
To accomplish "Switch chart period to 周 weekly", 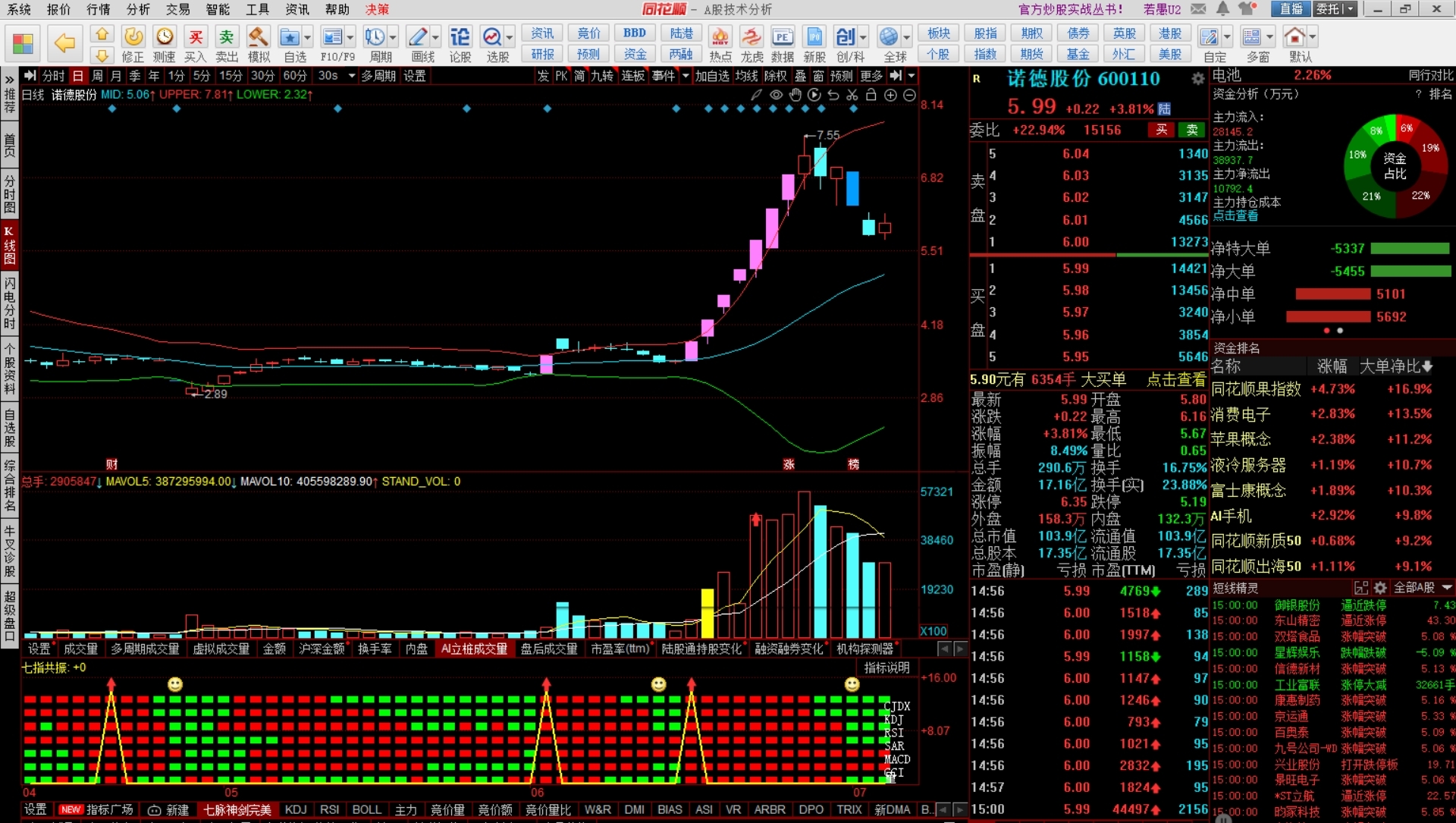I will (97, 76).
